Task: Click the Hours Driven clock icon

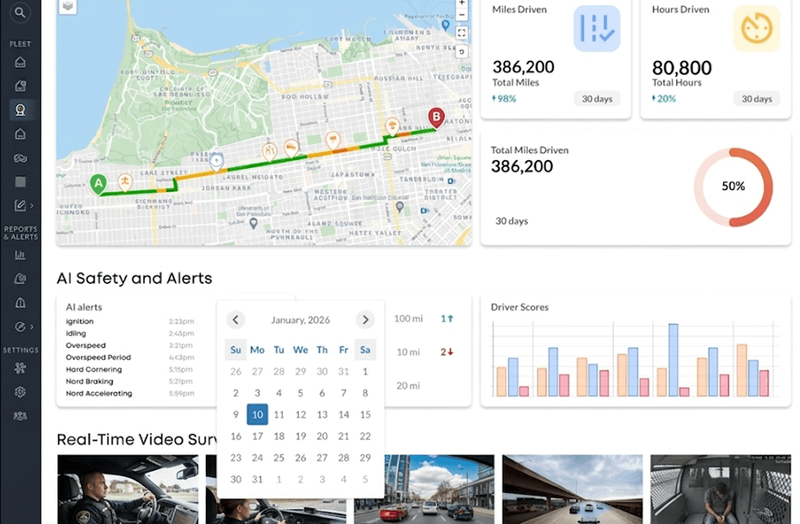Action: (756, 29)
